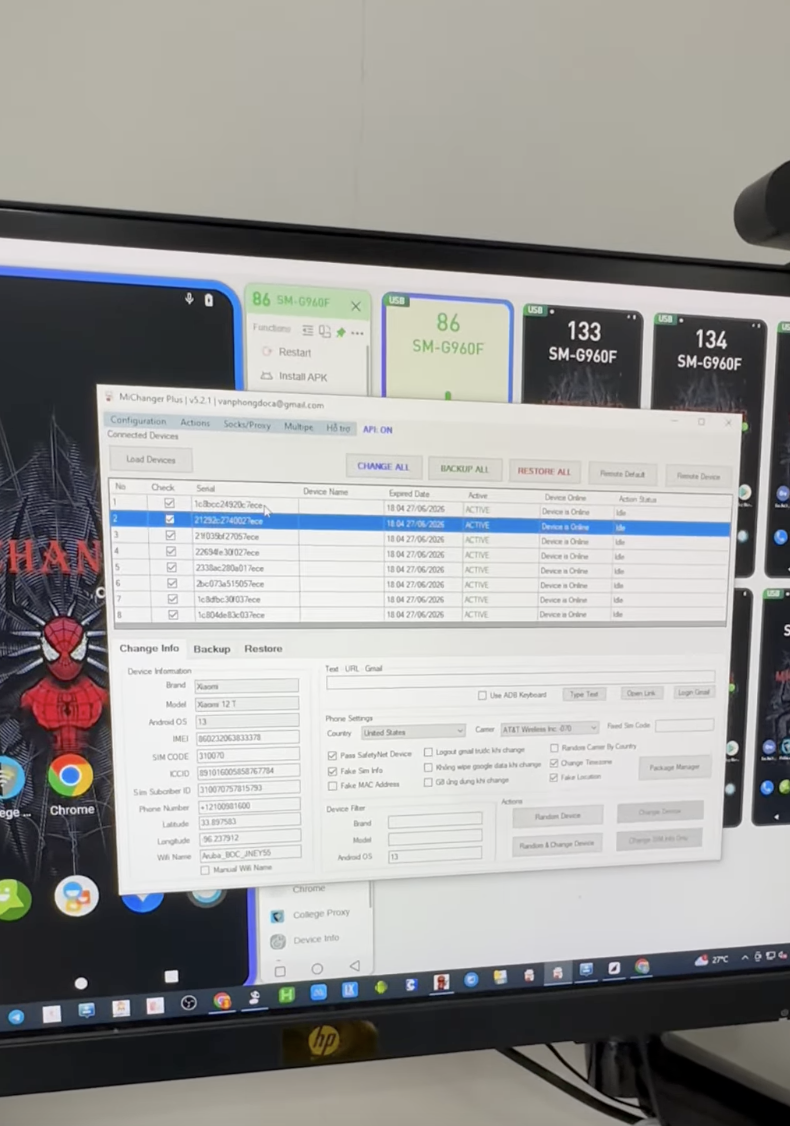Screen dimensions: 790x1126
Task: Click the Open Link button
Action: coord(641,693)
